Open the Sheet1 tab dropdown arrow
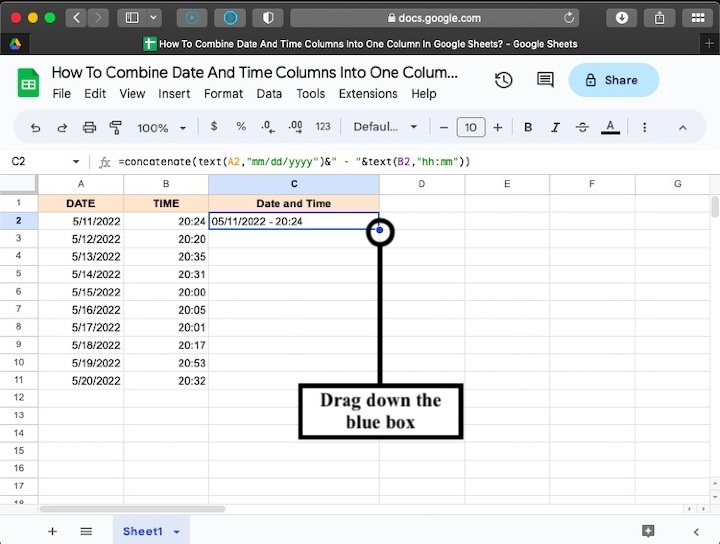This screenshot has height=544, width=720. click(177, 532)
